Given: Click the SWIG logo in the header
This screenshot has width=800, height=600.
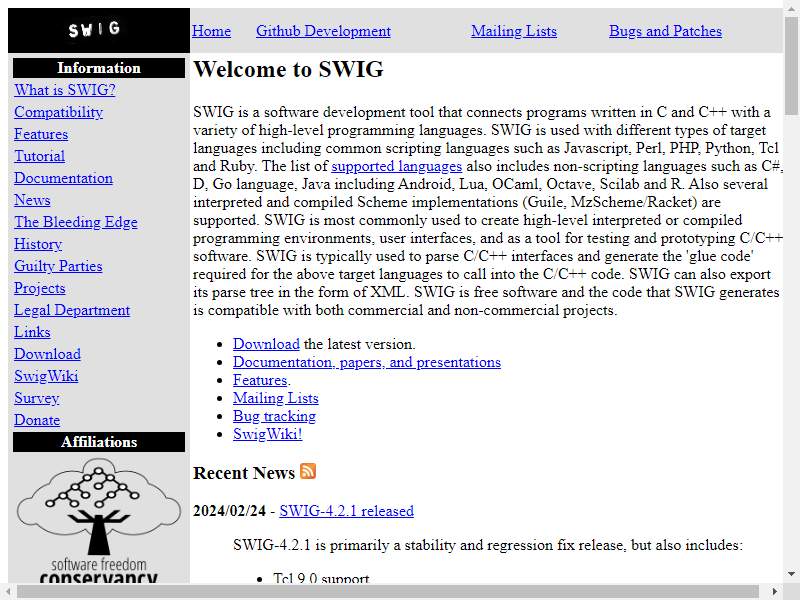Looking at the screenshot, I should [x=94, y=29].
